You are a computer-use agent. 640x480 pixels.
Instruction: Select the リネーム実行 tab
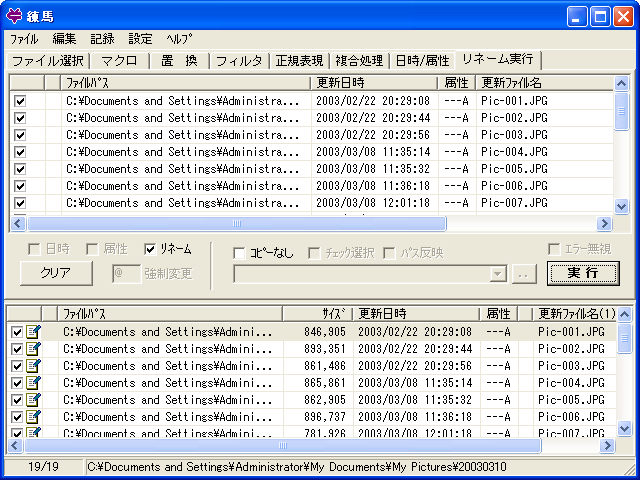click(498, 59)
